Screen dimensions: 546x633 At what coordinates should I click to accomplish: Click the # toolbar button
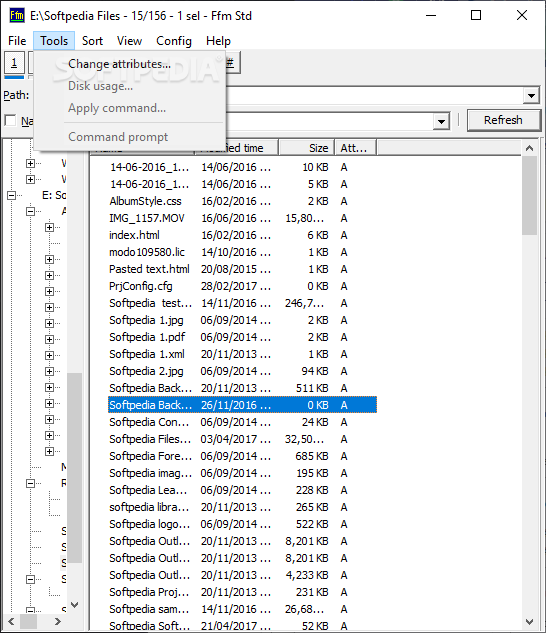233,63
